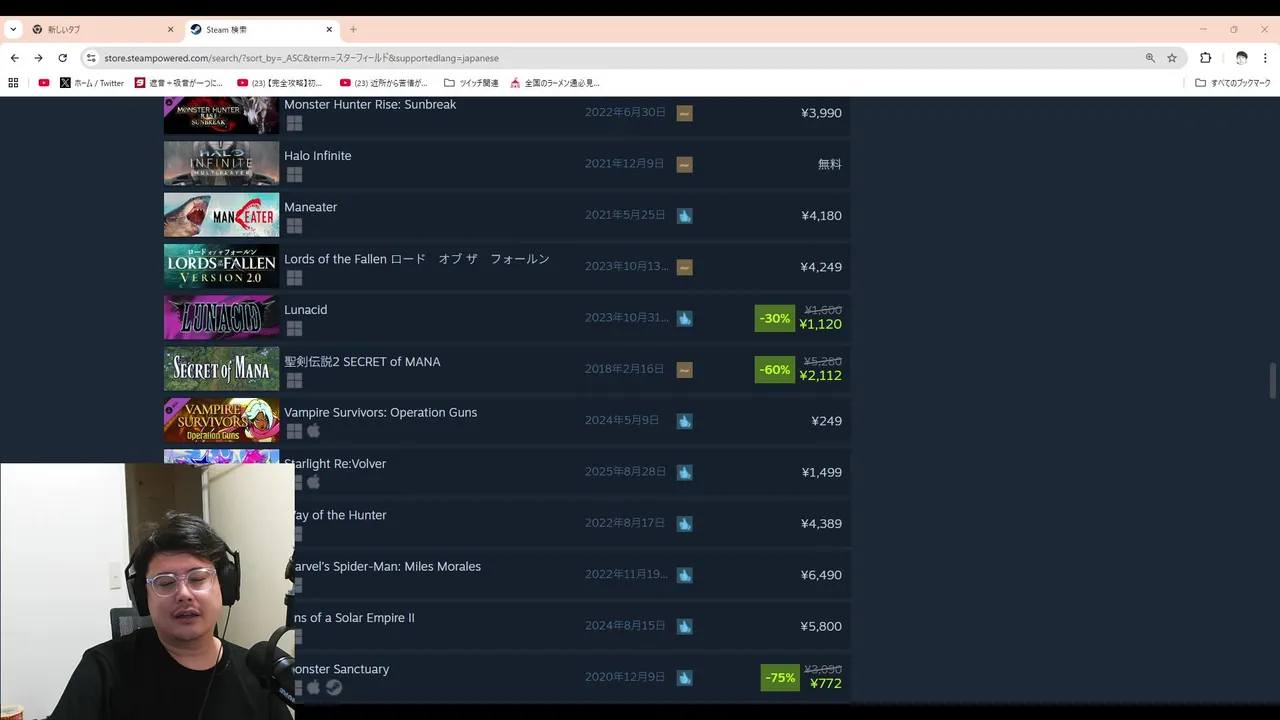
Task: Click Maneater positive review thumbs-up icon
Action: point(684,215)
